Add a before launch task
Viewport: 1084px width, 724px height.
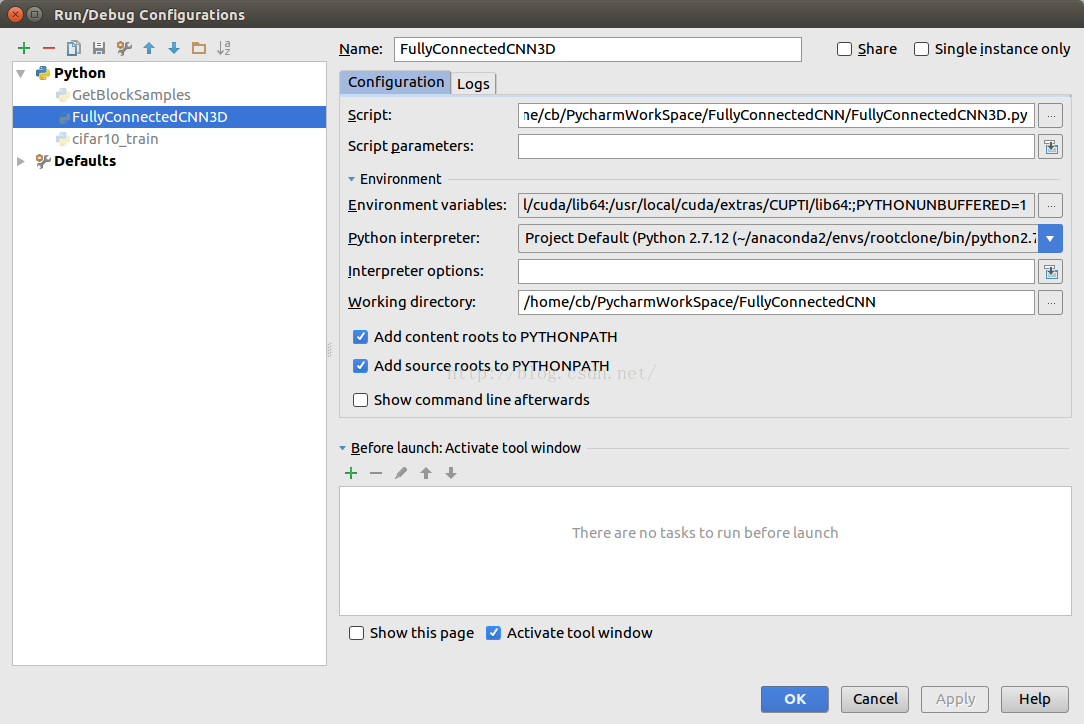[351, 473]
